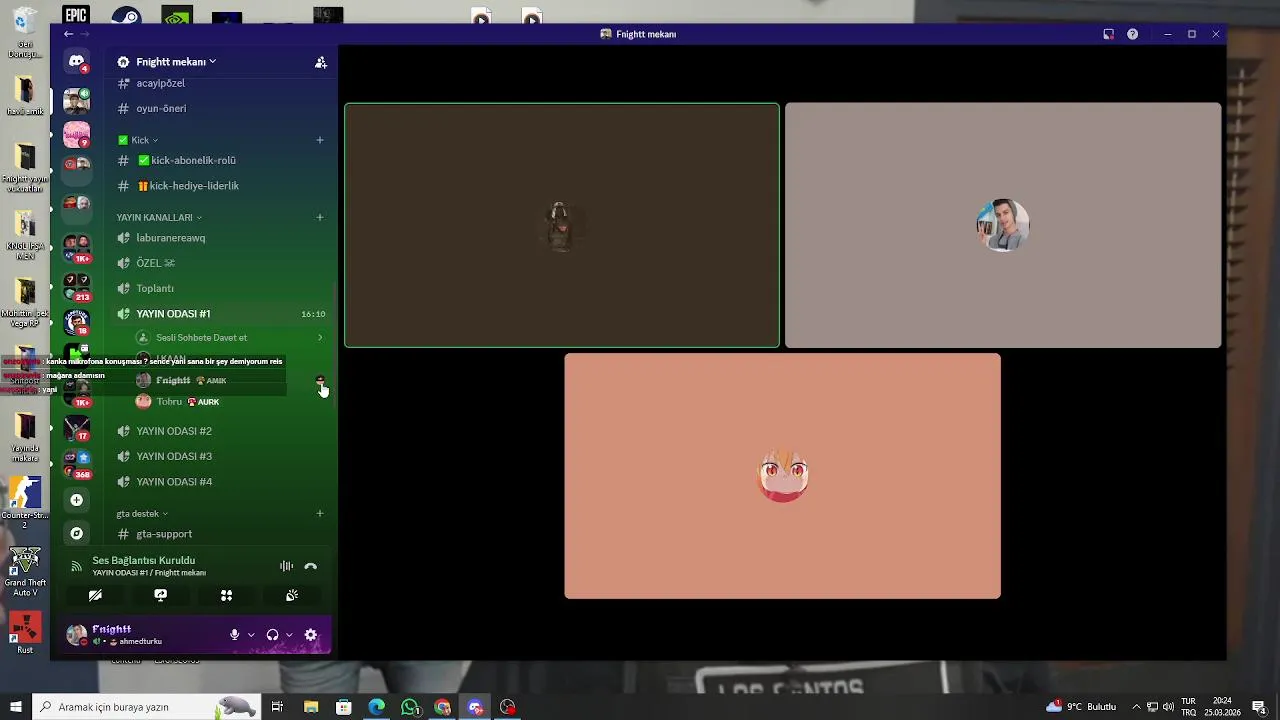Open server icon with 1K+ badge near YAYIN KANALLARI

(77, 246)
